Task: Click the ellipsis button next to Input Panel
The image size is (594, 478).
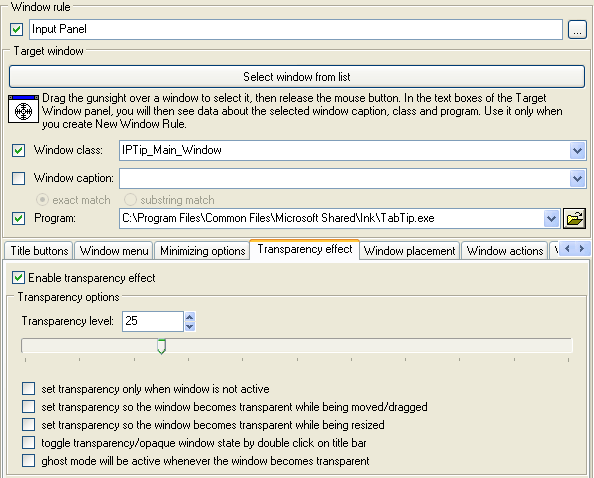Action: (x=577, y=30)
